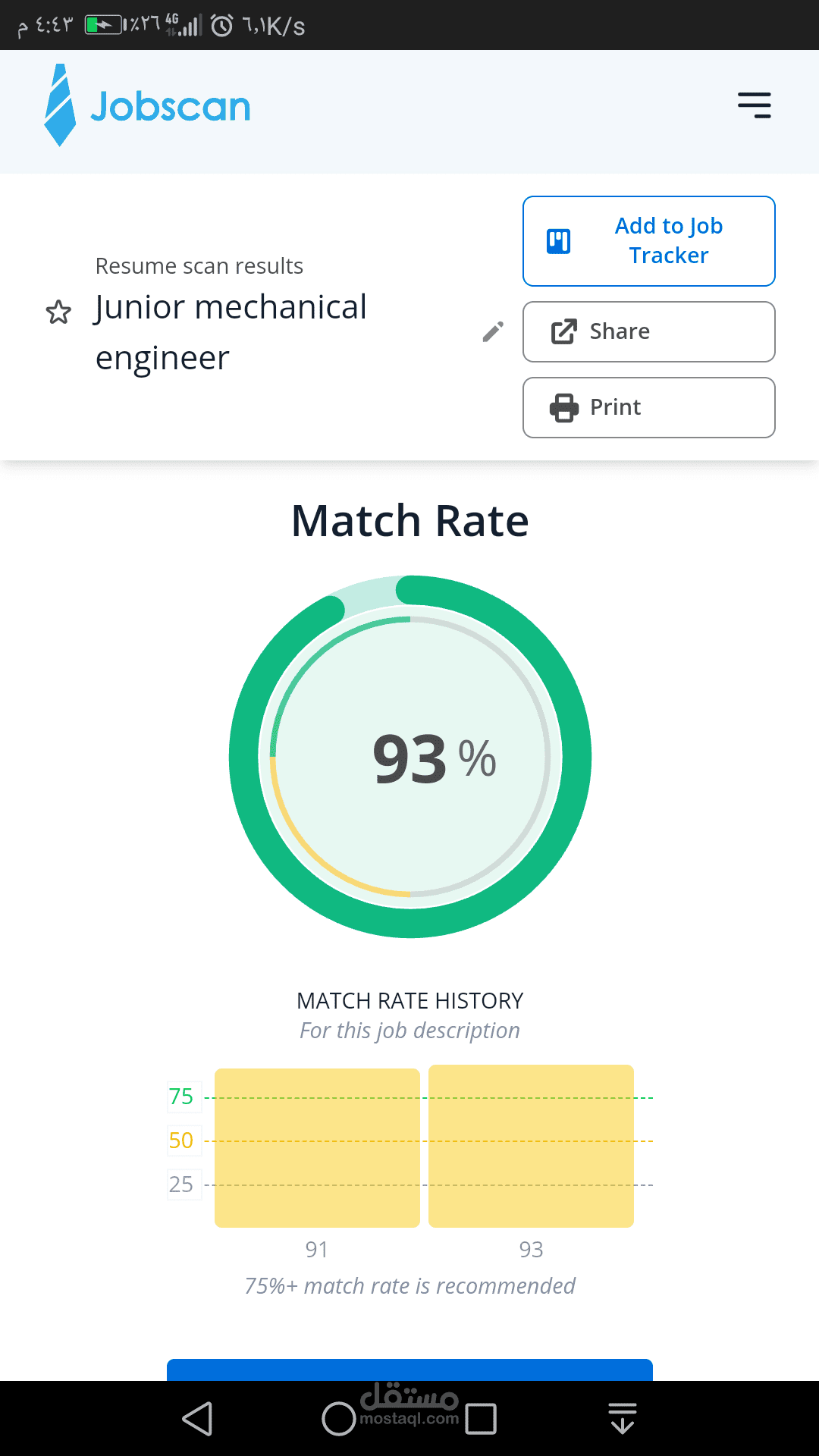Image resolution: width=819 pixels, height=1456 pixels.
Task: Click the 93% match rate circle
Action: 410,757
